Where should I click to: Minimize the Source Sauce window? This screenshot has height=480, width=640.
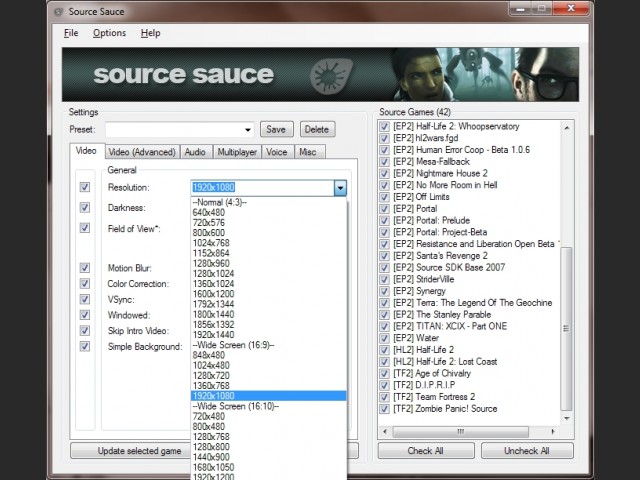pyautogui.click(x=520, y=9)
